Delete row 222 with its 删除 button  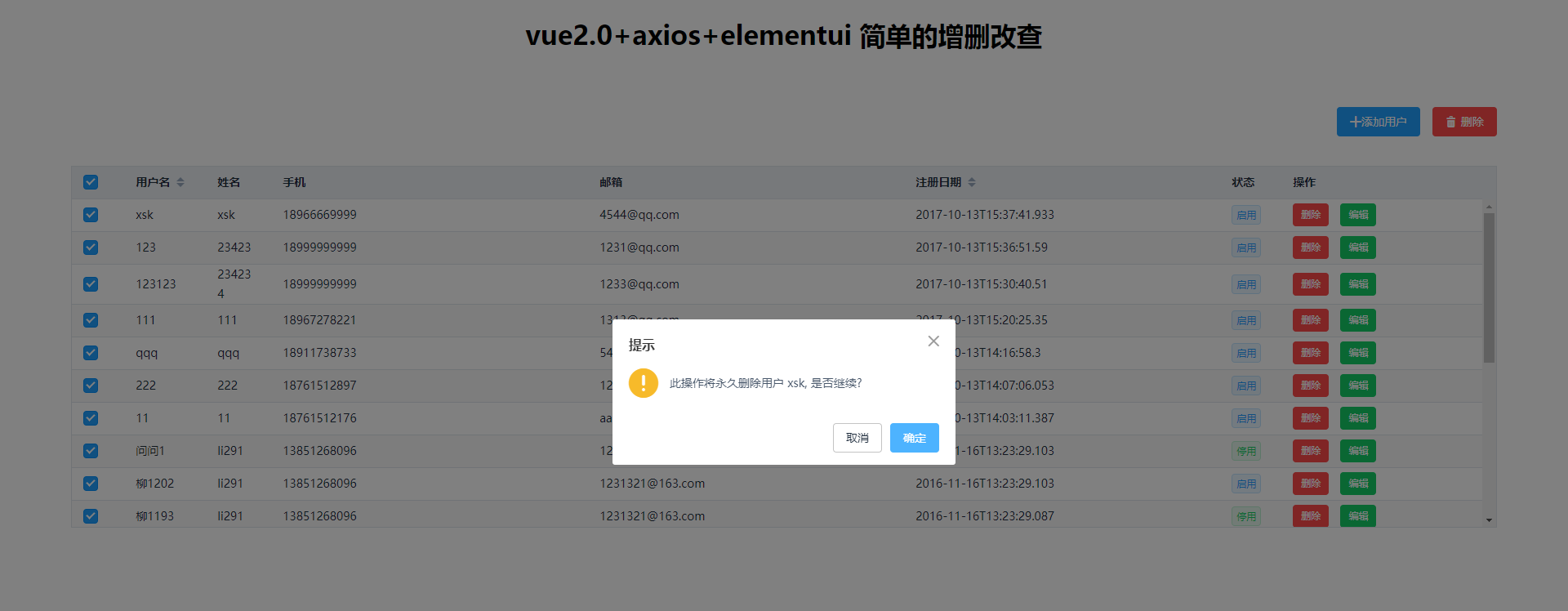pos(1311,386)
